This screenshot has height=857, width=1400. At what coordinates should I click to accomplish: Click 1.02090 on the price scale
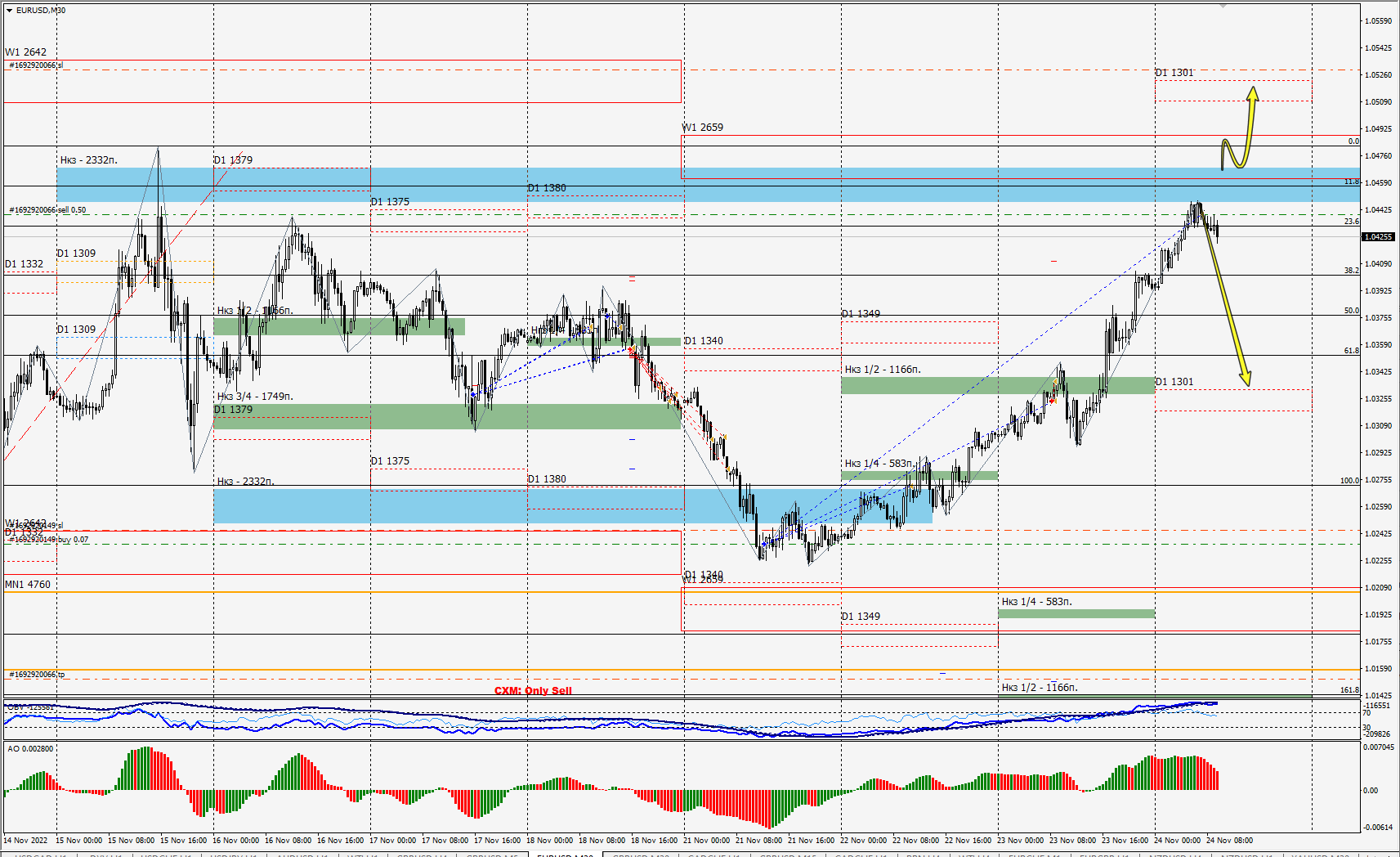(x=1379, y=588)
